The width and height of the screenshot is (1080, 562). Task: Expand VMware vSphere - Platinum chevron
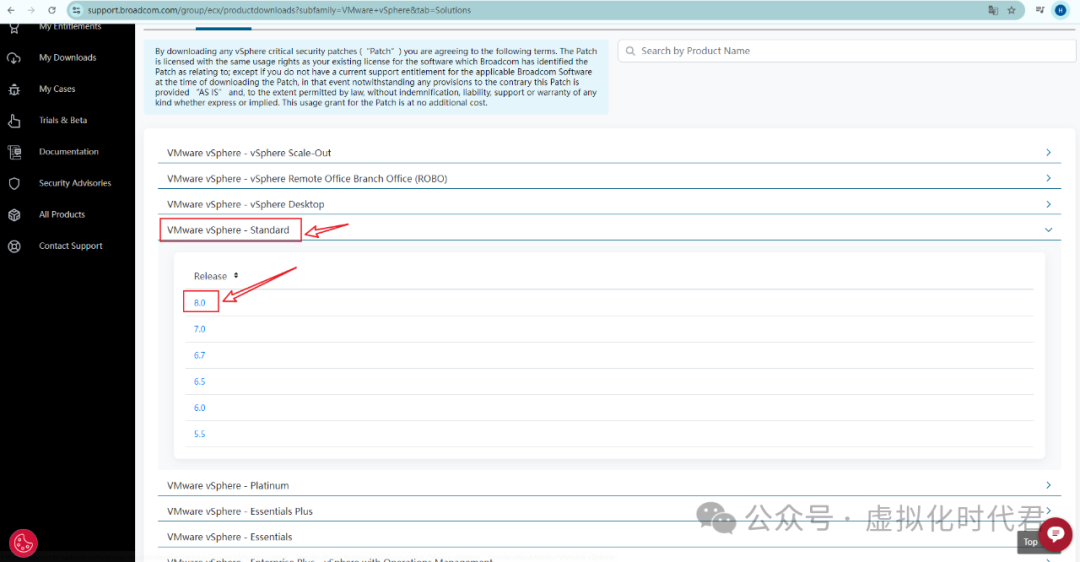1048,486
